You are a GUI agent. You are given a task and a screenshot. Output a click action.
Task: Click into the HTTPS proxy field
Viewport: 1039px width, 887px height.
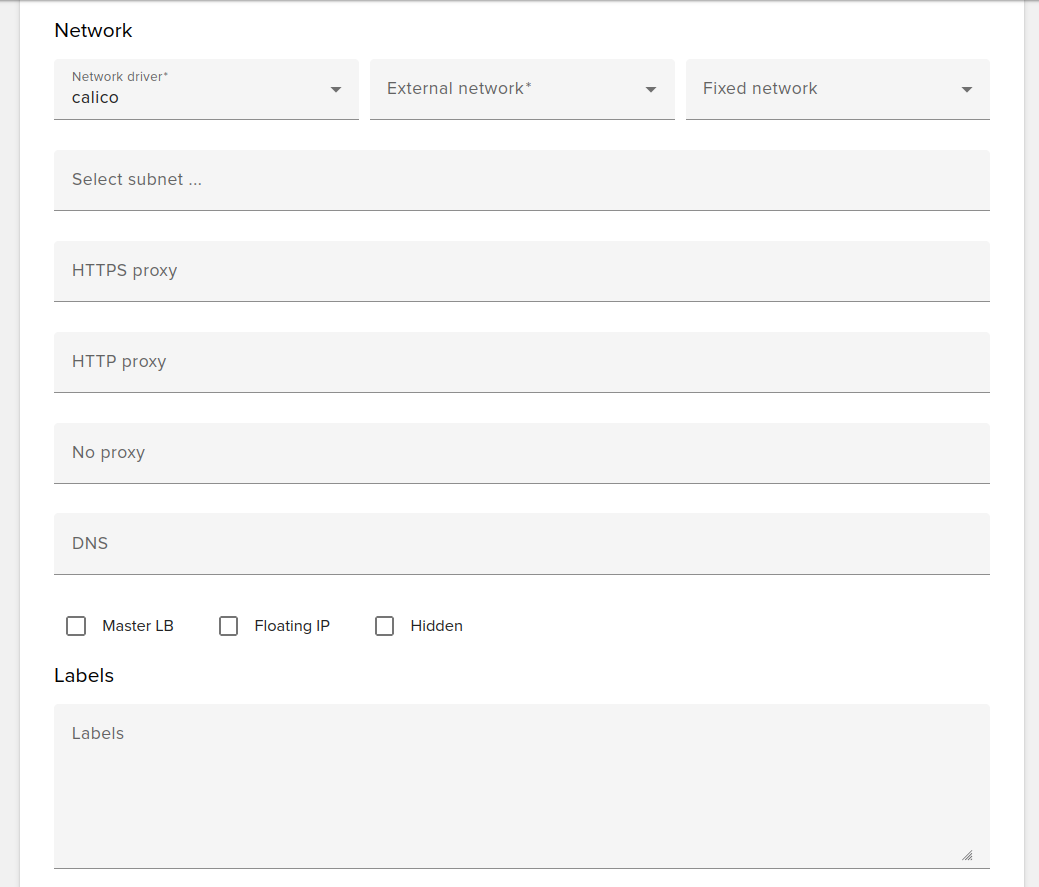click(520, 270)
